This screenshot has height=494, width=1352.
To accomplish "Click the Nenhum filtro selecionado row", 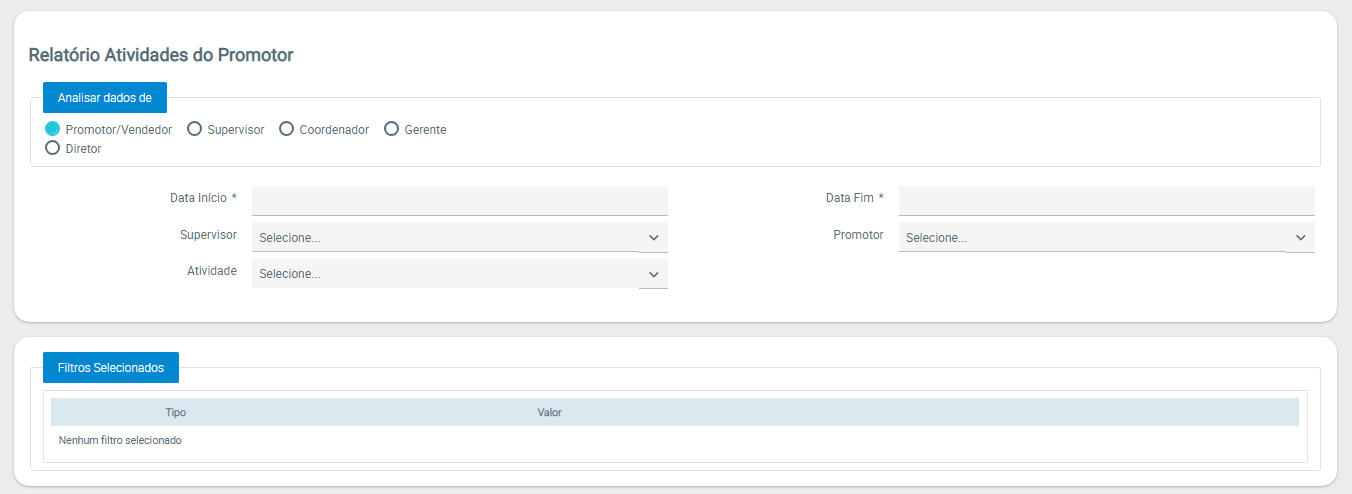I will (x=120, y=440).
